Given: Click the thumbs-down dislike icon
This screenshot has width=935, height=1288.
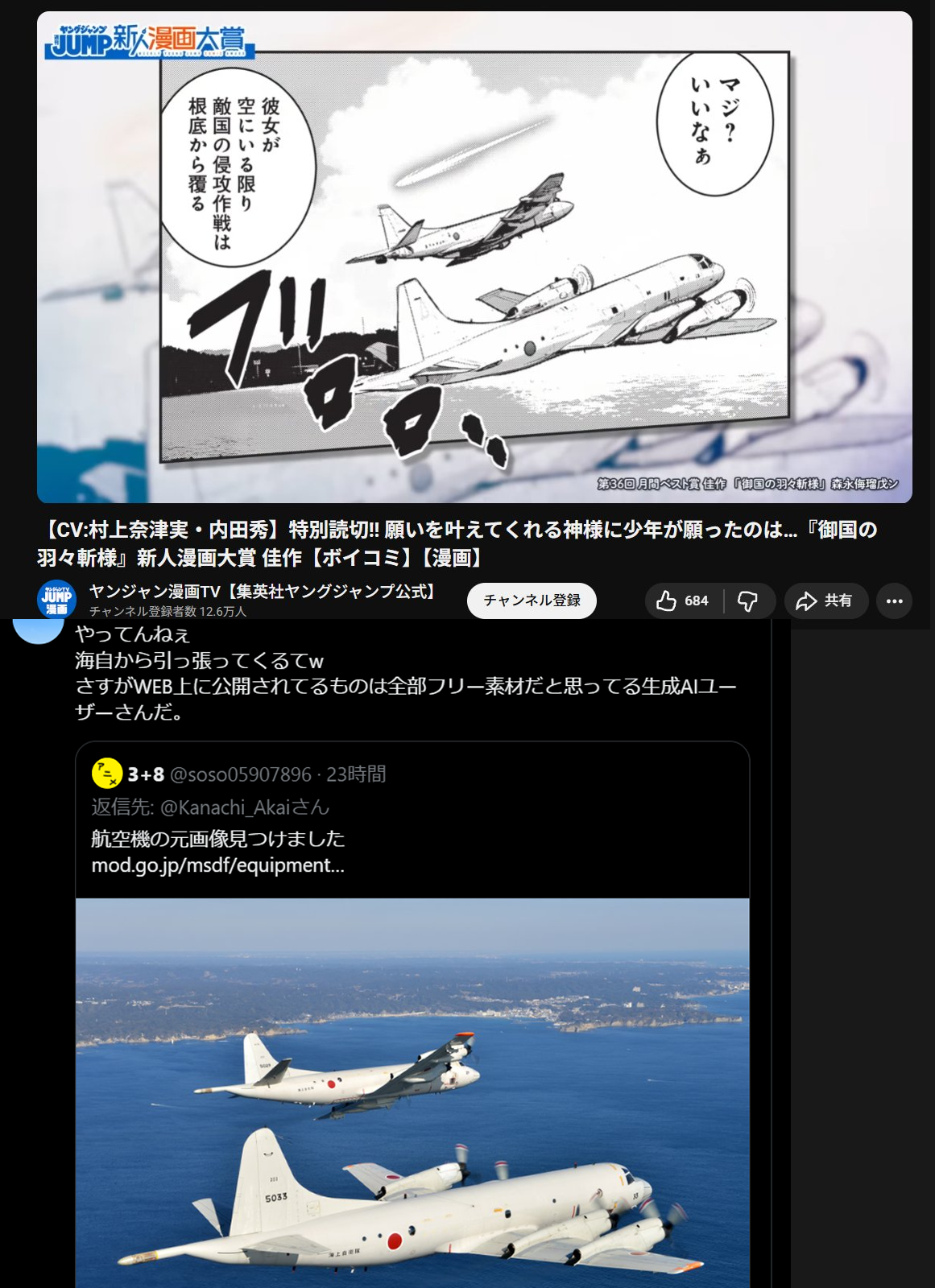Looking at the screenshot, I should point(748,601).
